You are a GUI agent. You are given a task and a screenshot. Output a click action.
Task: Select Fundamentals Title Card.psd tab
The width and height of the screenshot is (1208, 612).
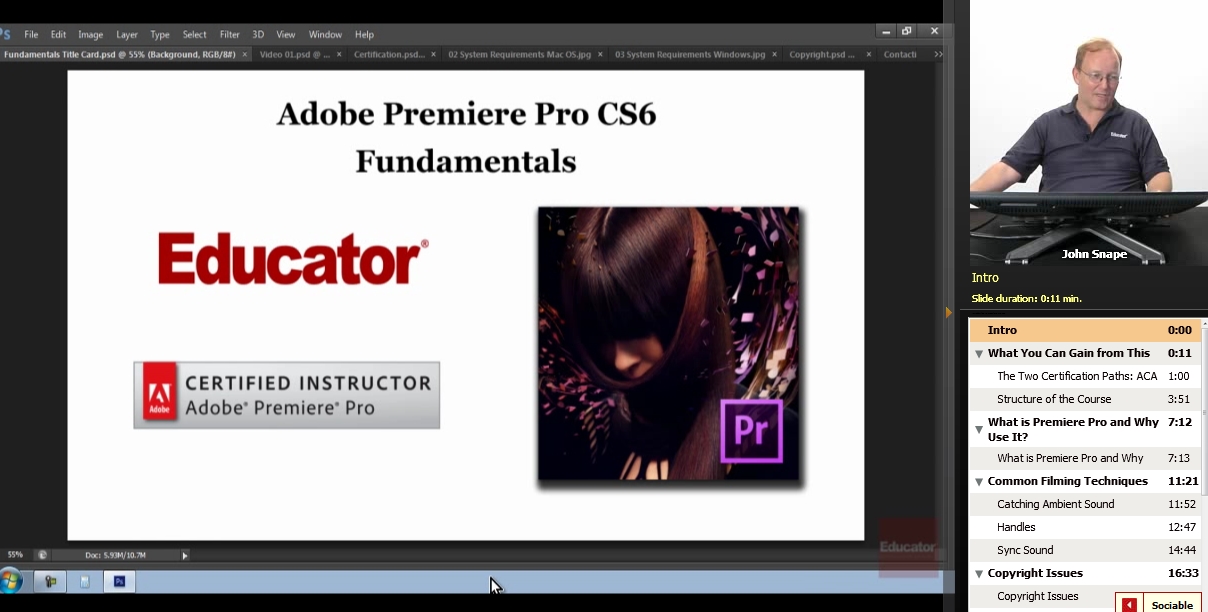click(x=119, y=54)
